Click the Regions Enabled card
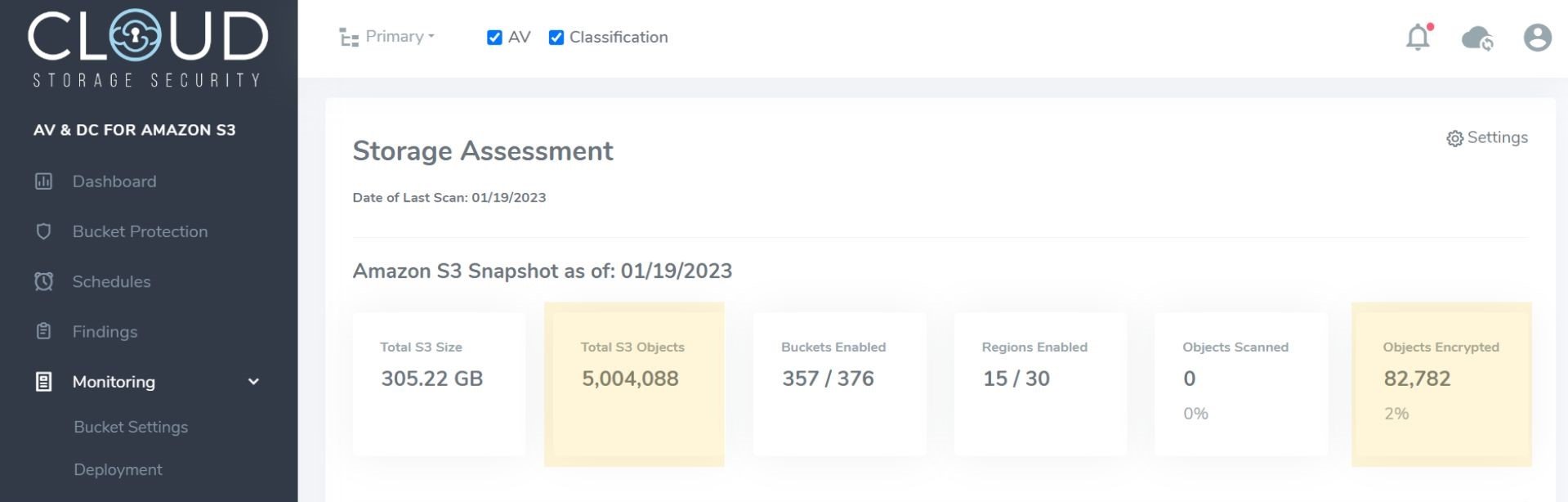Image resolution: width=1568 pixels, height=502 pixels. click(x=1040, y=384)
